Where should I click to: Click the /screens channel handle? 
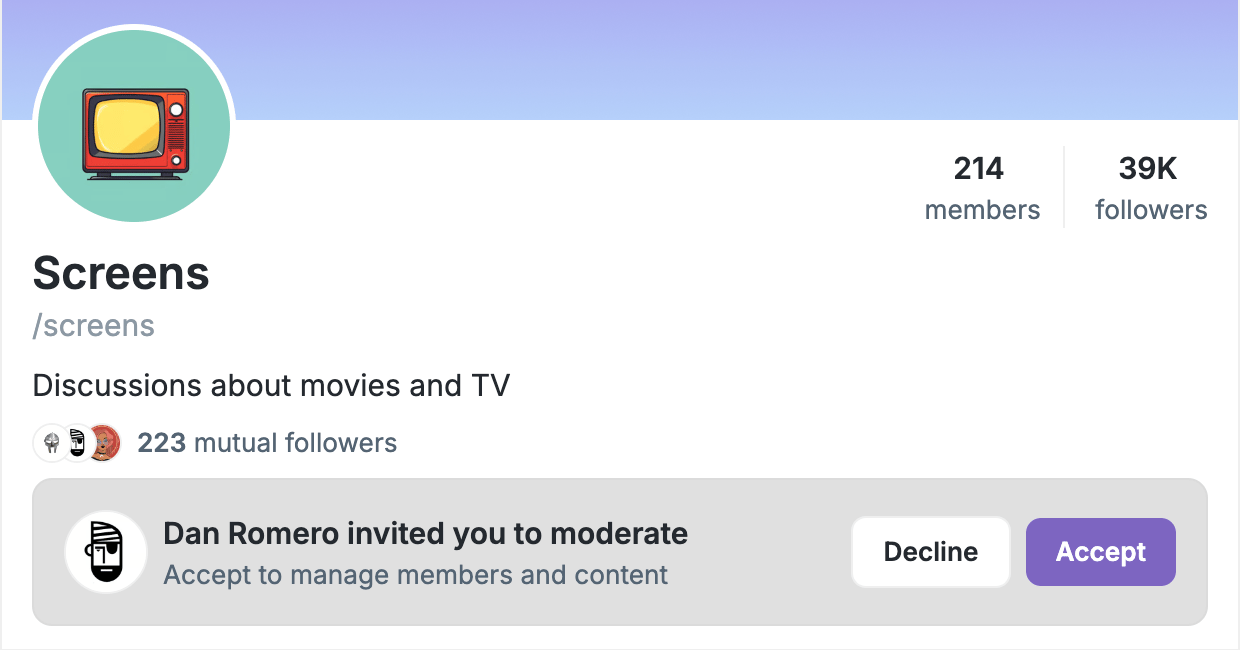click(94, 326)
